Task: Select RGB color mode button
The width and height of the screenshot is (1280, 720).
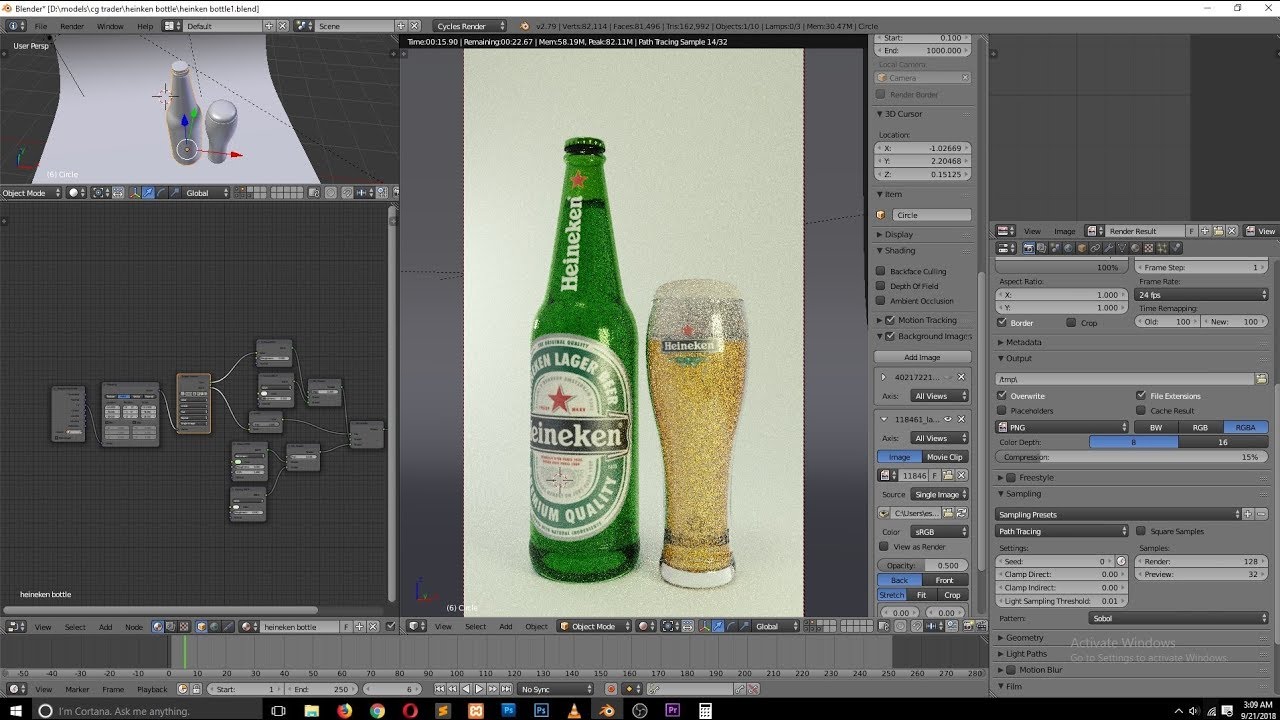Action: (x=1200, y=427)
